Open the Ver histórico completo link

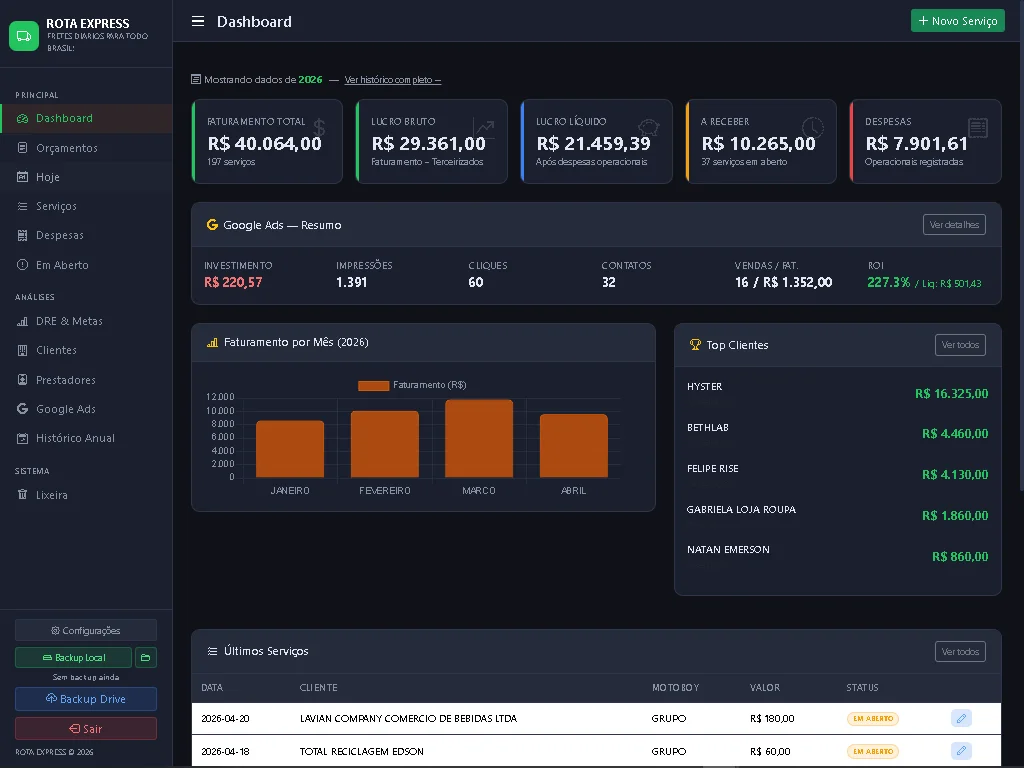point(393,79)
